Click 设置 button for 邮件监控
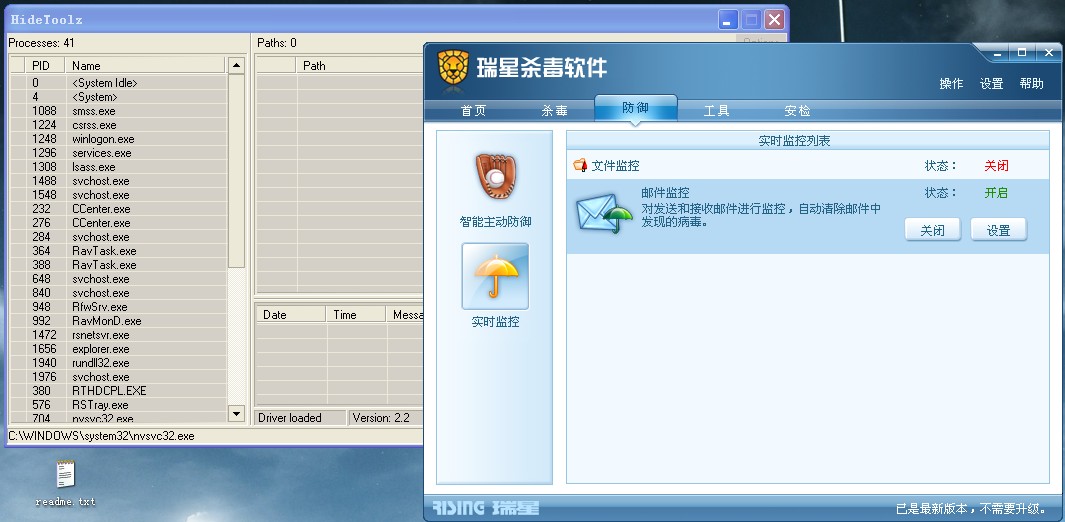Image resolution: width=1065 pixels, height=522 pixels. (x=998, y=230)
